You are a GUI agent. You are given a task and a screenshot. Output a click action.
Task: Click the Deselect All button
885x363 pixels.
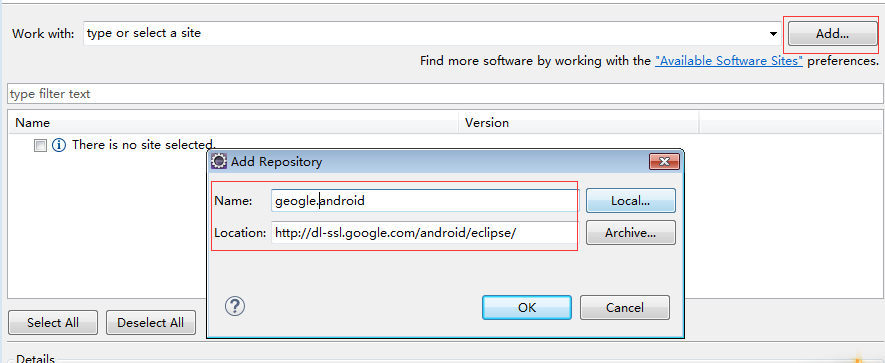151,322
